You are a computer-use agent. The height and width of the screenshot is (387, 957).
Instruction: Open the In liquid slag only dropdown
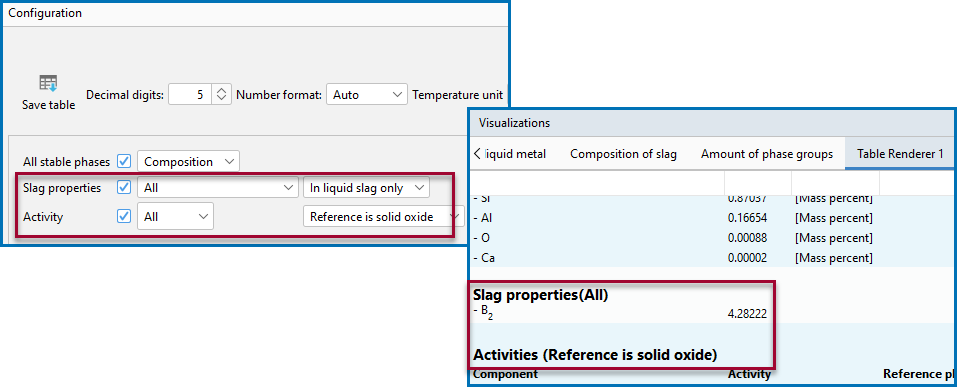[366, 188]
